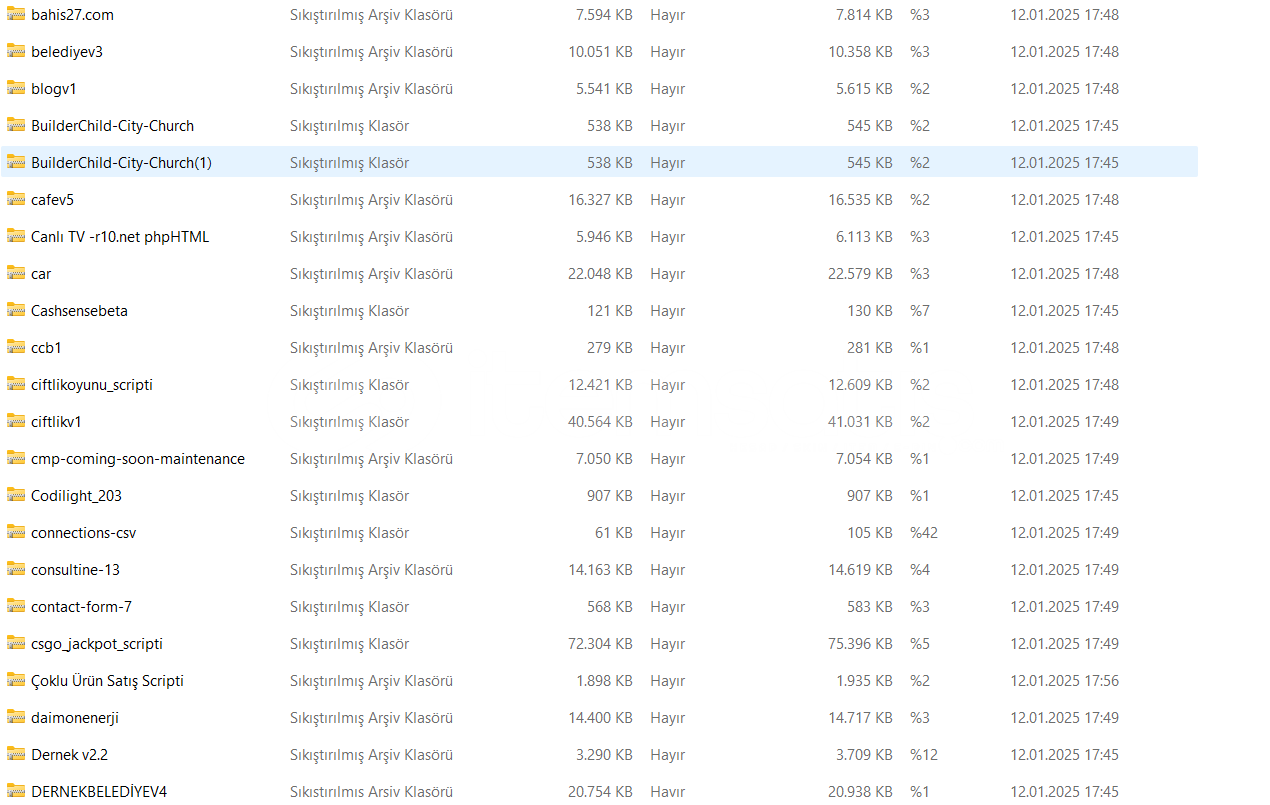
Task: Click the ciftlikv1 file name
Action: tap(56, 422)
